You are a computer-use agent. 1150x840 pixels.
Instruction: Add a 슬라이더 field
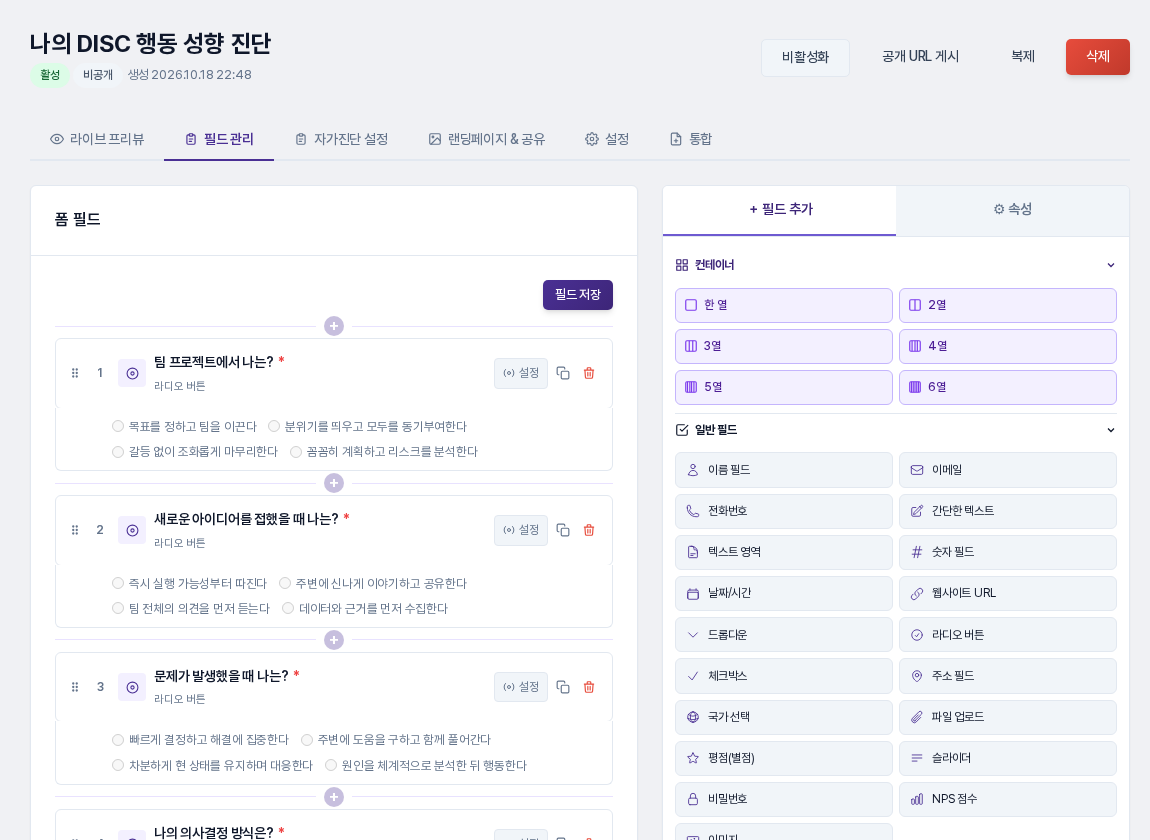coord(1008,758)
